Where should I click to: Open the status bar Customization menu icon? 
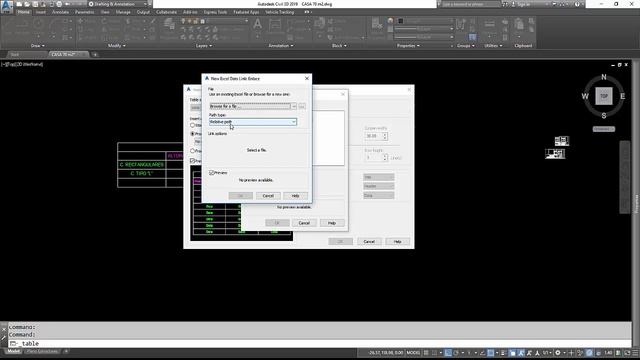(635, 353)
